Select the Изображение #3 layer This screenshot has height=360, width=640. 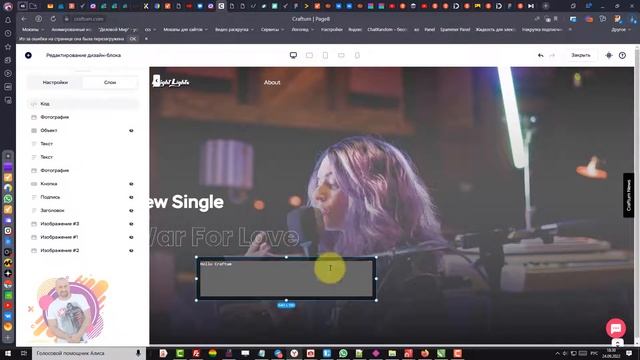(x=83, y=224)
